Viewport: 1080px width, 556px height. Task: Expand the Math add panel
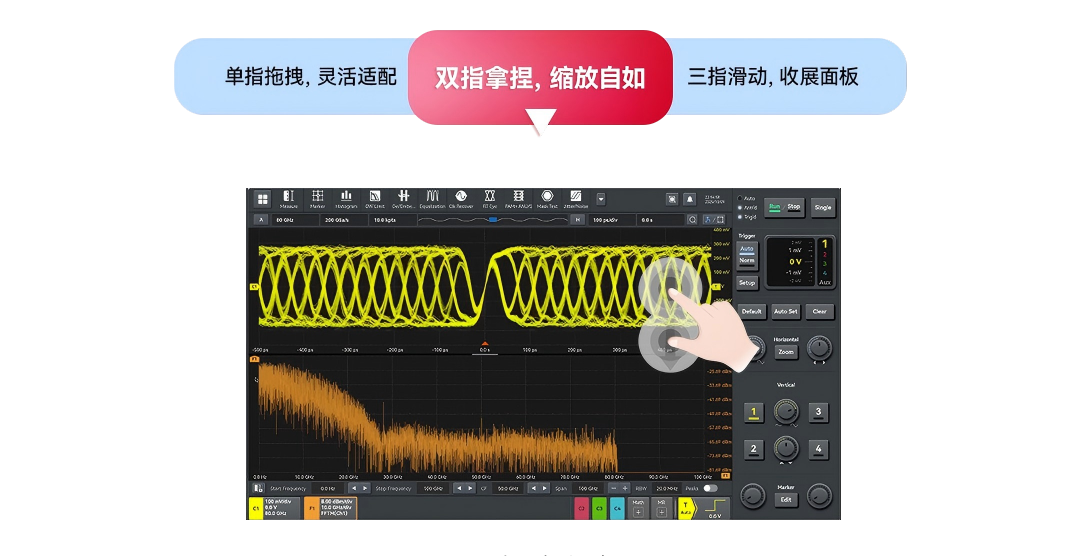click(x=638, y=509)
